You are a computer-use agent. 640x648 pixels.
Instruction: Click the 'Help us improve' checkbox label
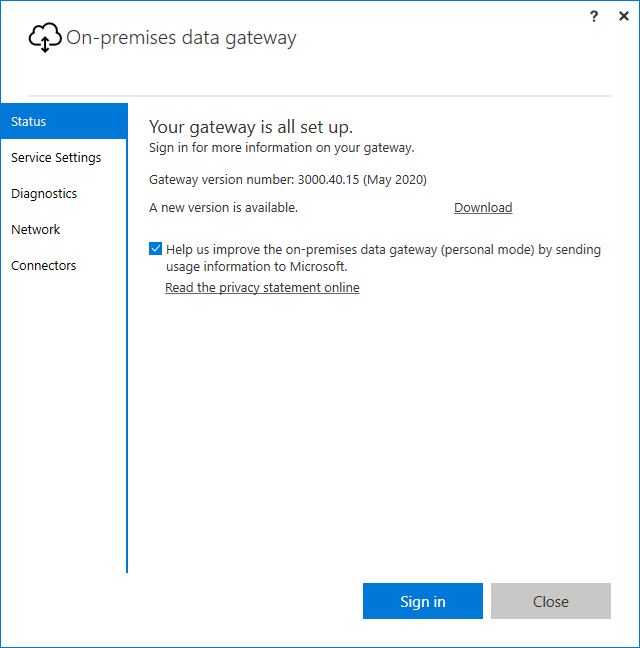pyautogui.click(x=383, y=258)
